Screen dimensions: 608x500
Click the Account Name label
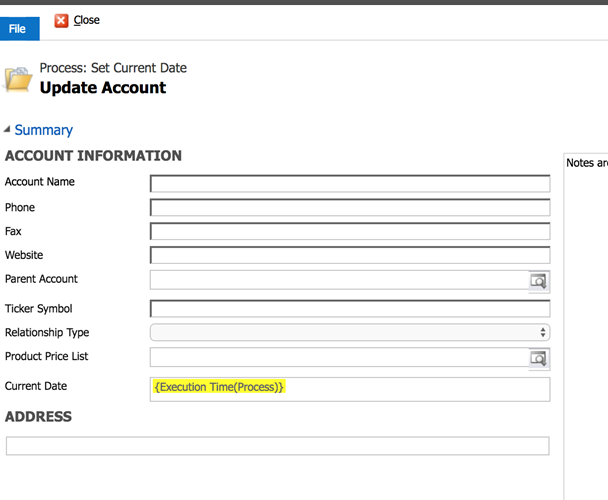(40, 182)
